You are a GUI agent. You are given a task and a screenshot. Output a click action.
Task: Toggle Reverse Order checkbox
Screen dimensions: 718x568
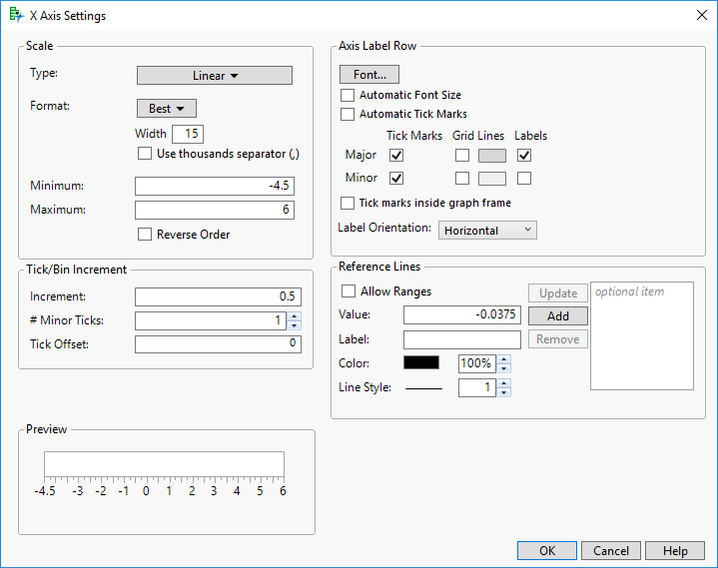146,235
